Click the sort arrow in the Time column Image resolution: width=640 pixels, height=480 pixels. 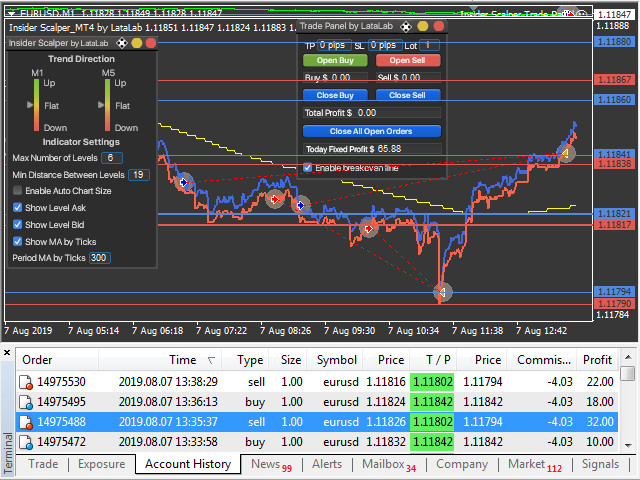point(211,360)
